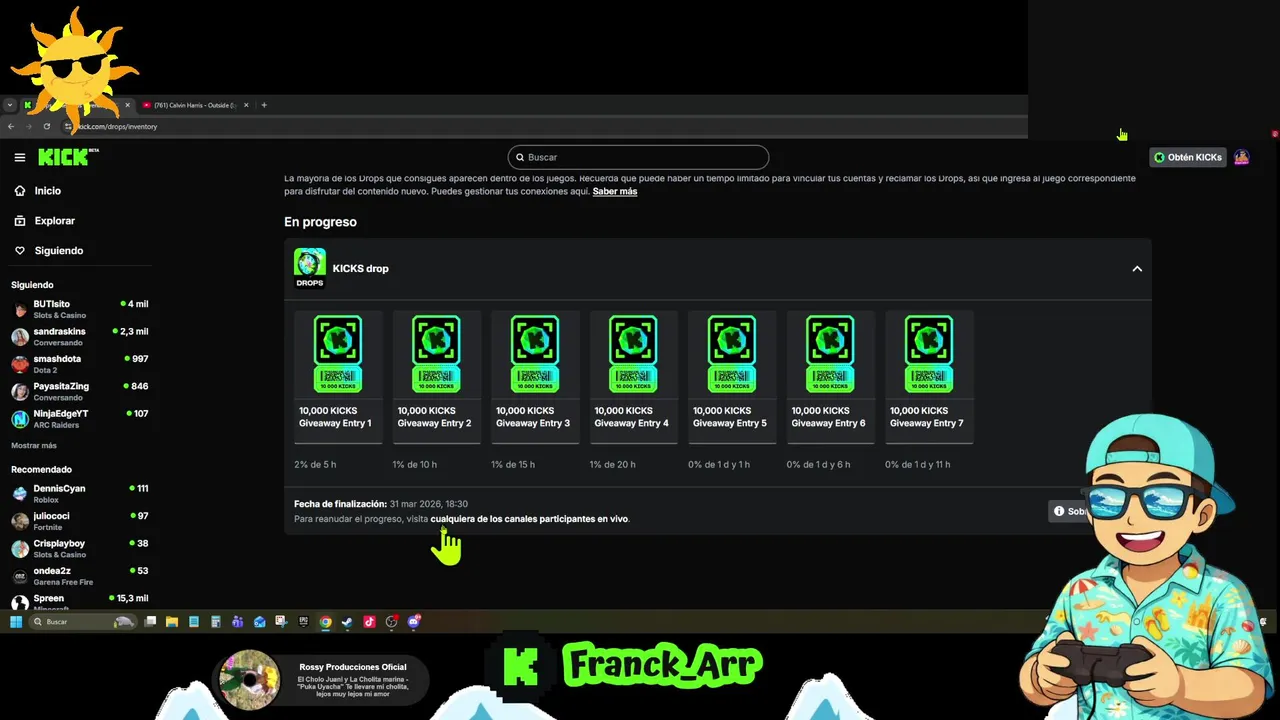Open participating live channels link
The width and height of the screenshot is (1280, 720).
[529, 519]
